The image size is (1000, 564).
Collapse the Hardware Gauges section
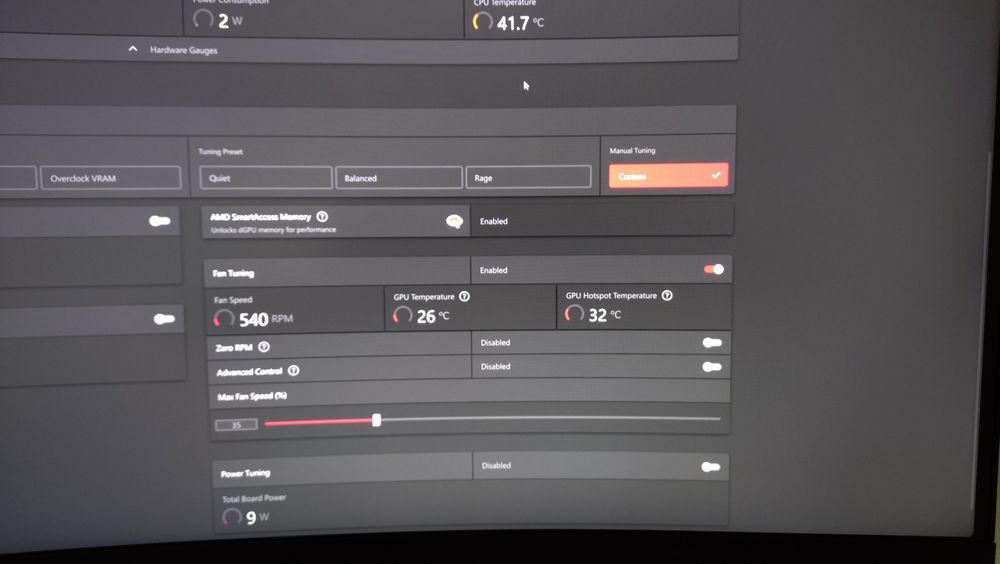click(133, 48)
